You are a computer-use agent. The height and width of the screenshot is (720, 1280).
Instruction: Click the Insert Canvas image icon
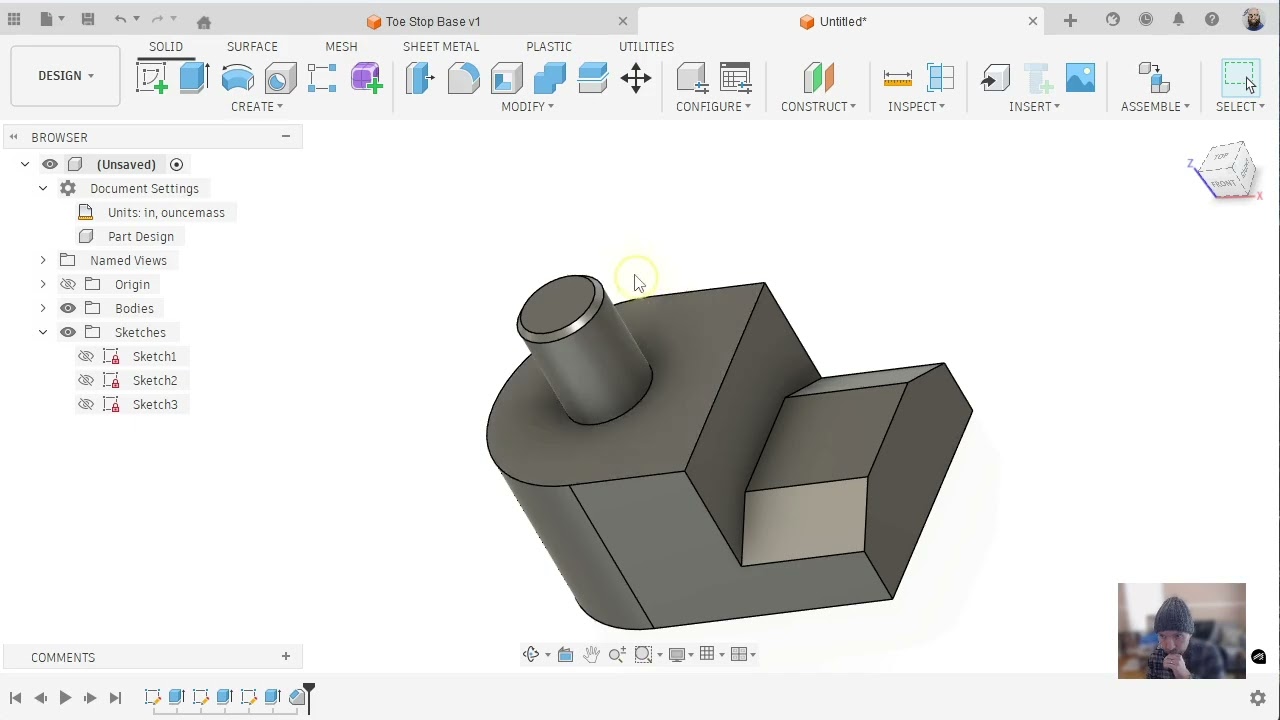1080,78
